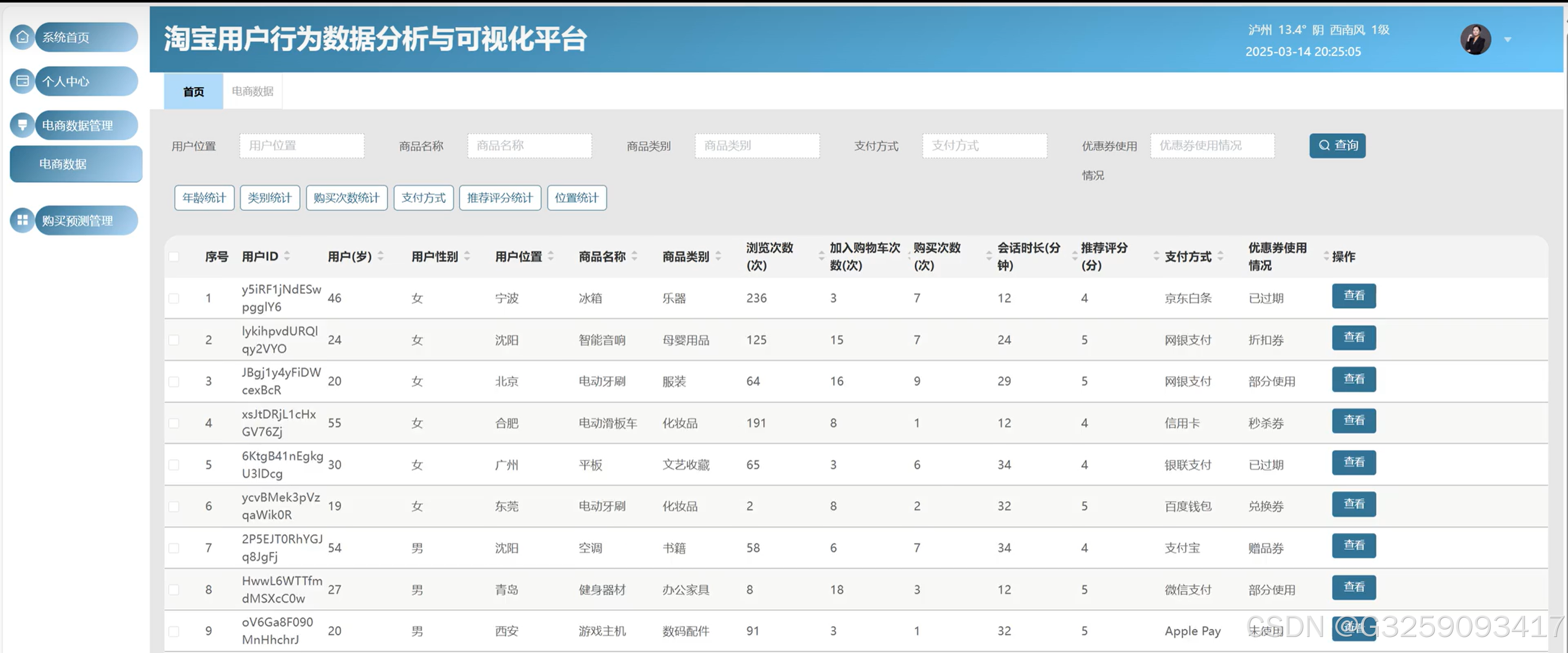Focus the 商品类别 filter input
This screenshot has height=653, width=1568.
point(757,145)
